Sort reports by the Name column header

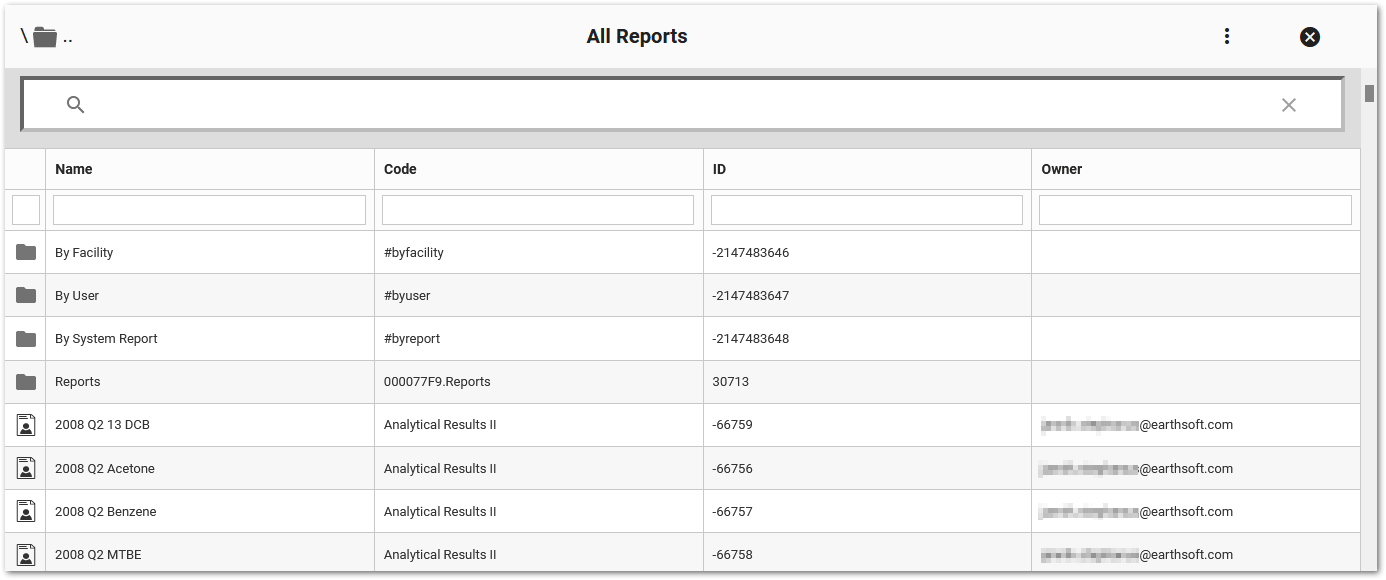73,169
